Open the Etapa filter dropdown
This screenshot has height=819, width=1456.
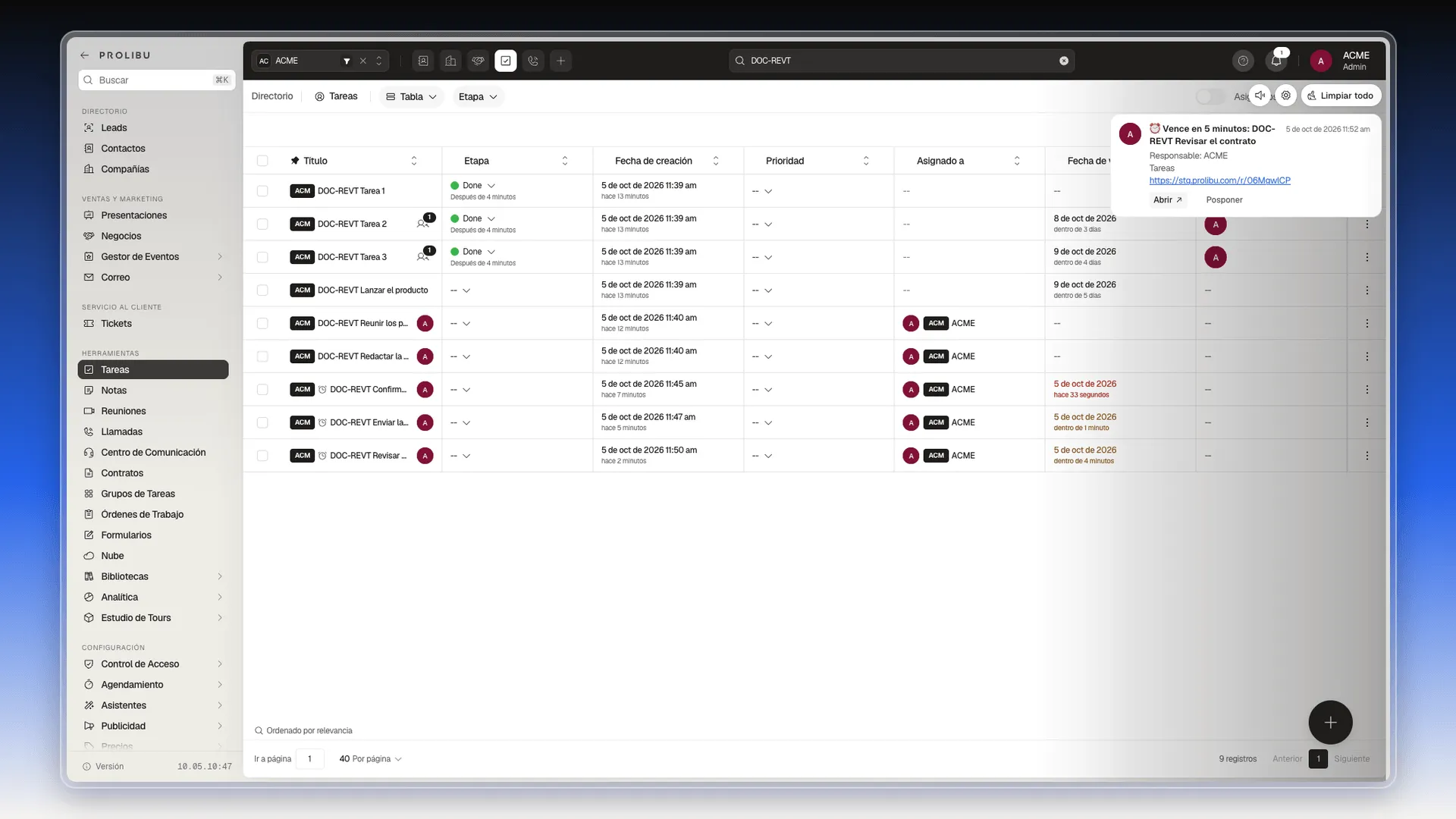[x=478, y=96]
